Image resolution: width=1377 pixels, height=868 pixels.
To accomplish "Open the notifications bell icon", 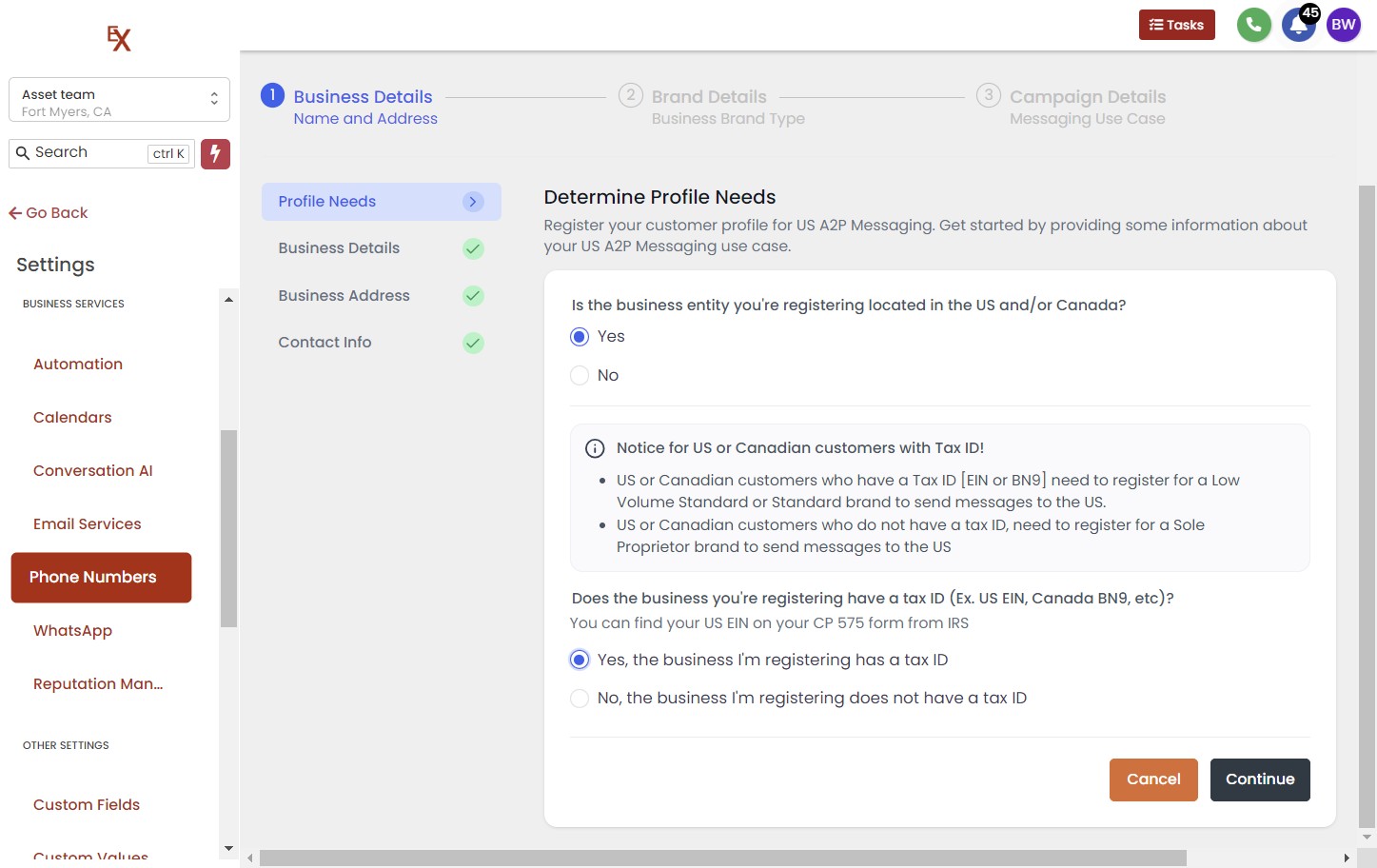I will 1297,26.
